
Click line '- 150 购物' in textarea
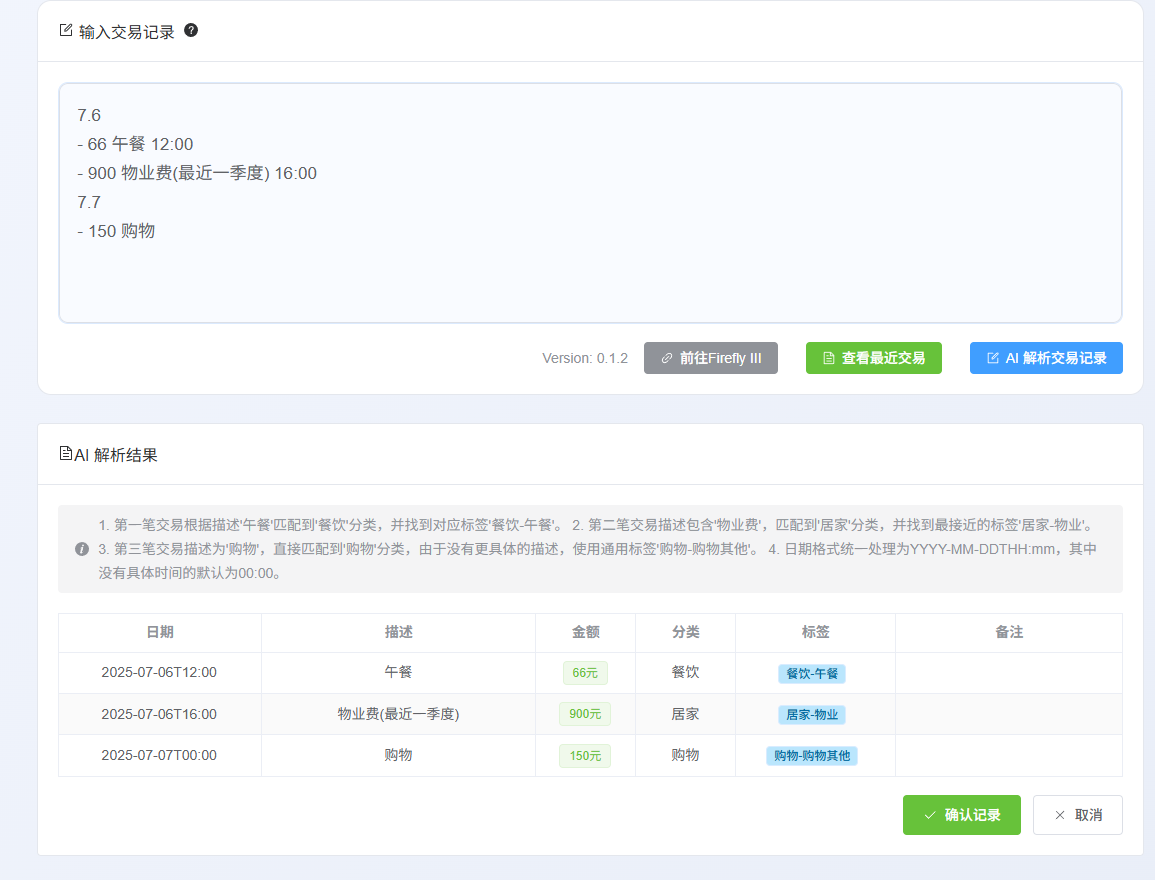pos(116,231)
